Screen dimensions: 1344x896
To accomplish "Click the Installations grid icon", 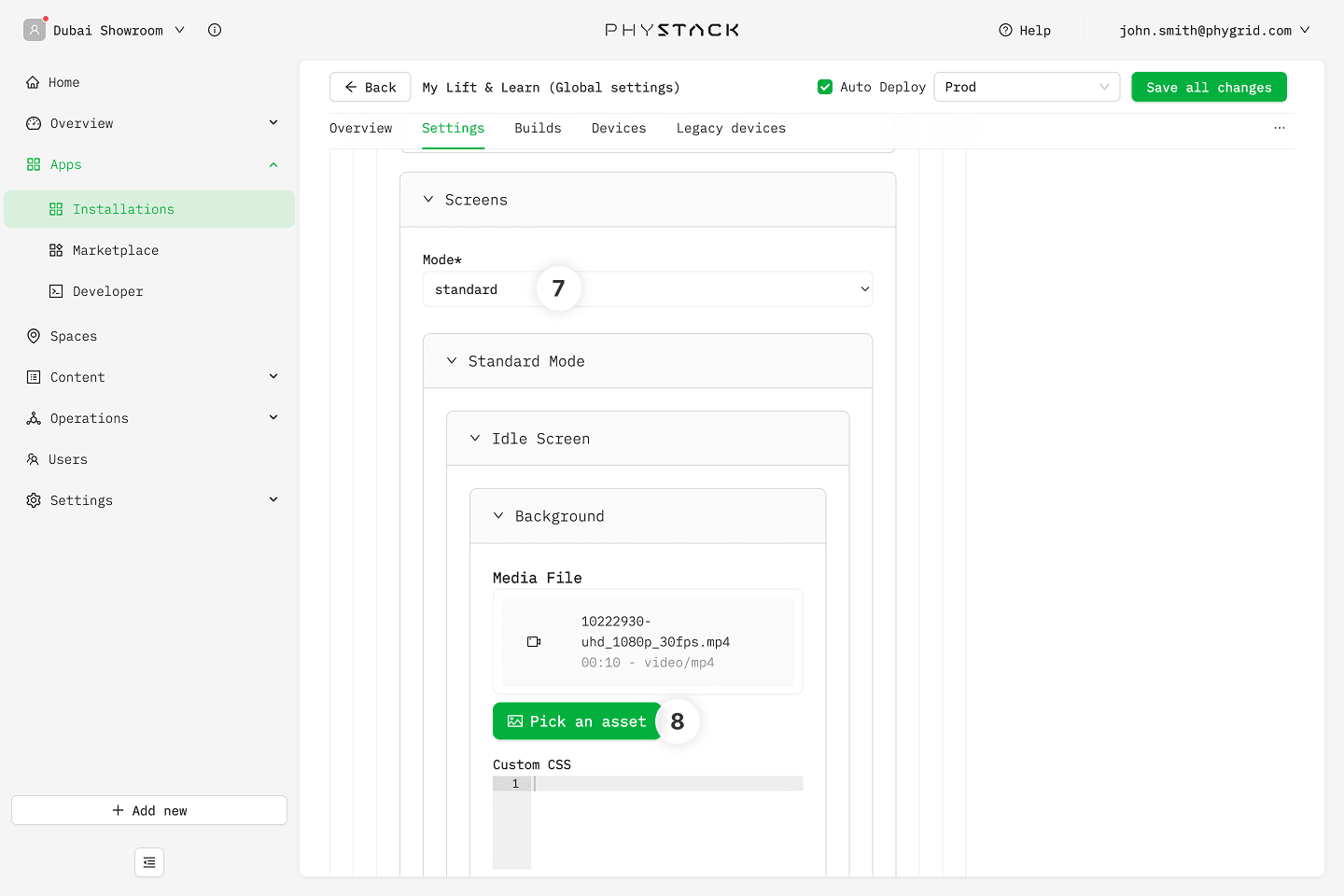I will click(56, 209).
